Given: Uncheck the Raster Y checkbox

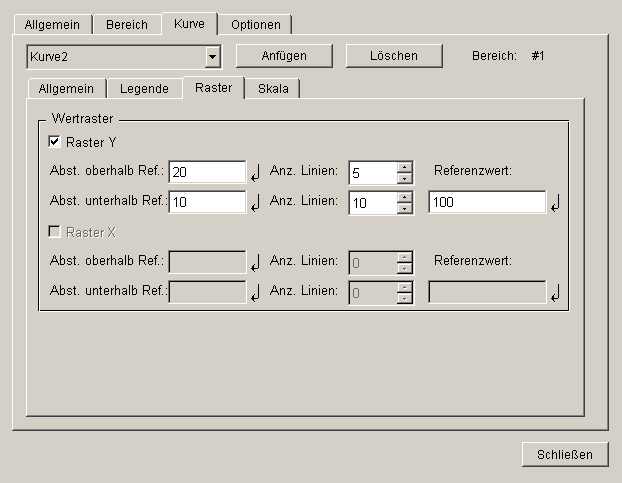Looking at the screenshot, I should click(54, 142).
